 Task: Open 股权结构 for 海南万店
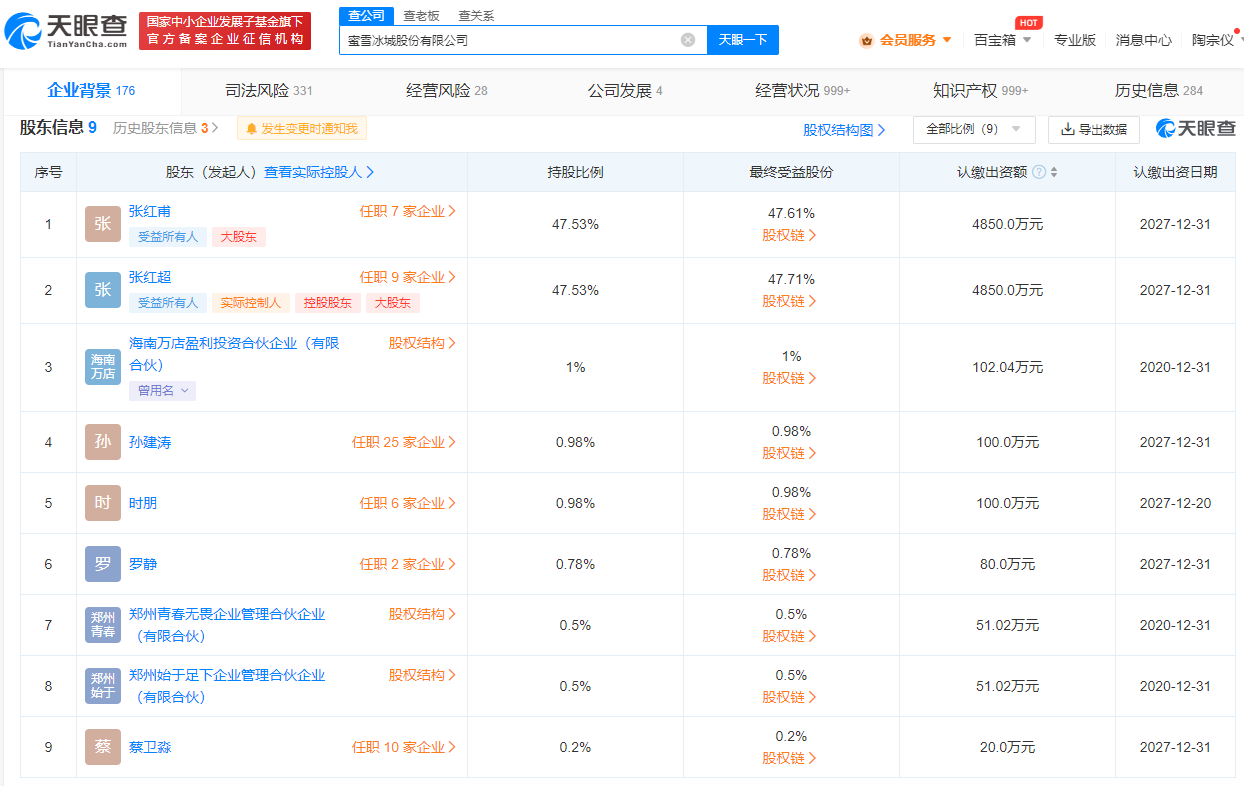tap(423, 343)
